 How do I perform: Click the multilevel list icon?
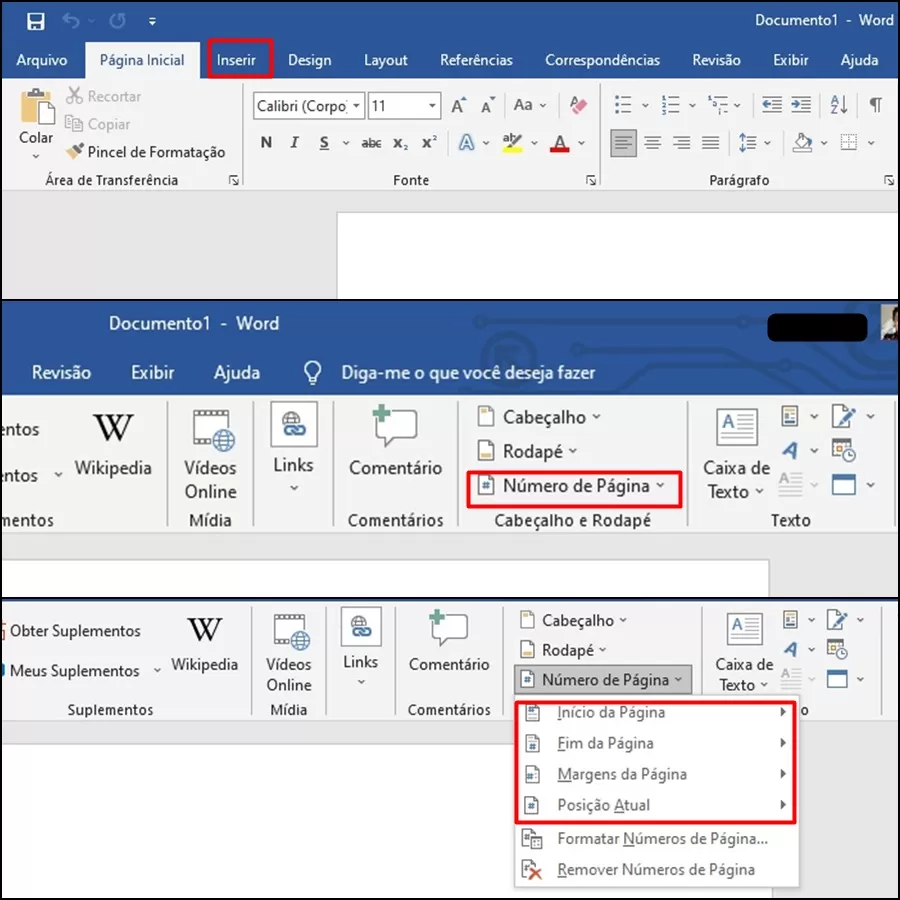pyautogui.click(x=717, y=105)
